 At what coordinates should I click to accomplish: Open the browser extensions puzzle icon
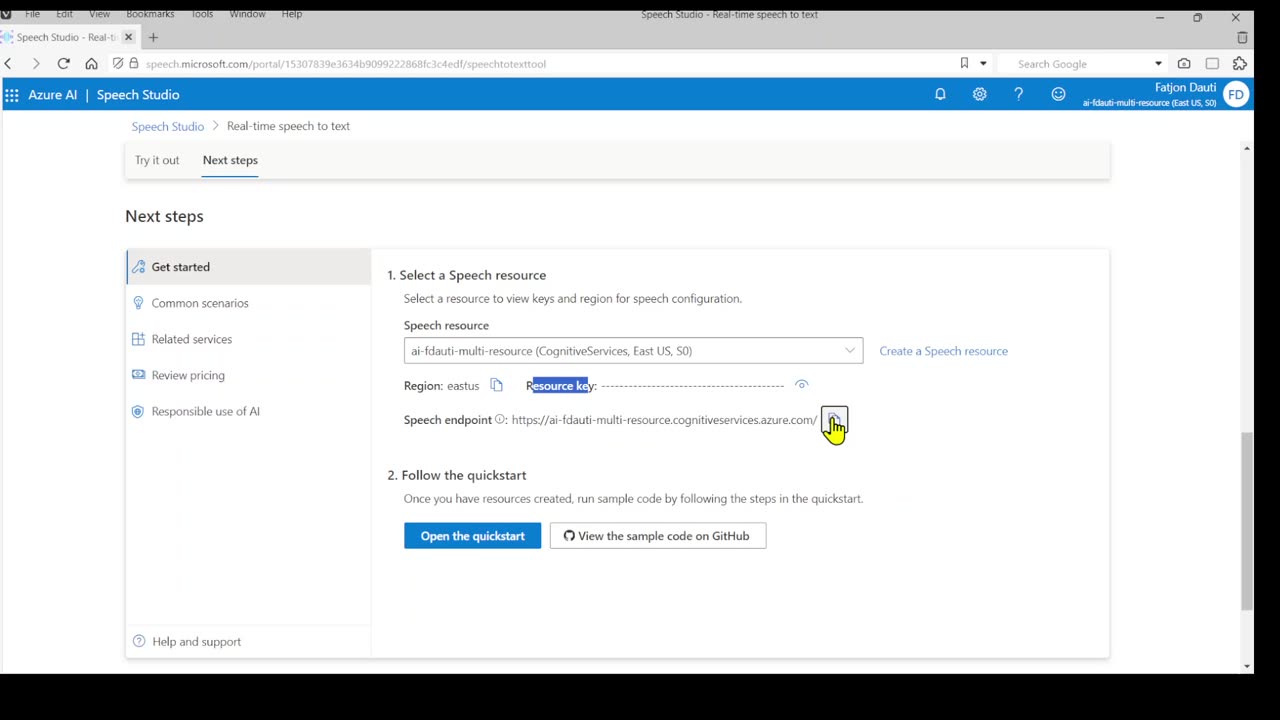tap(1240, 63)
